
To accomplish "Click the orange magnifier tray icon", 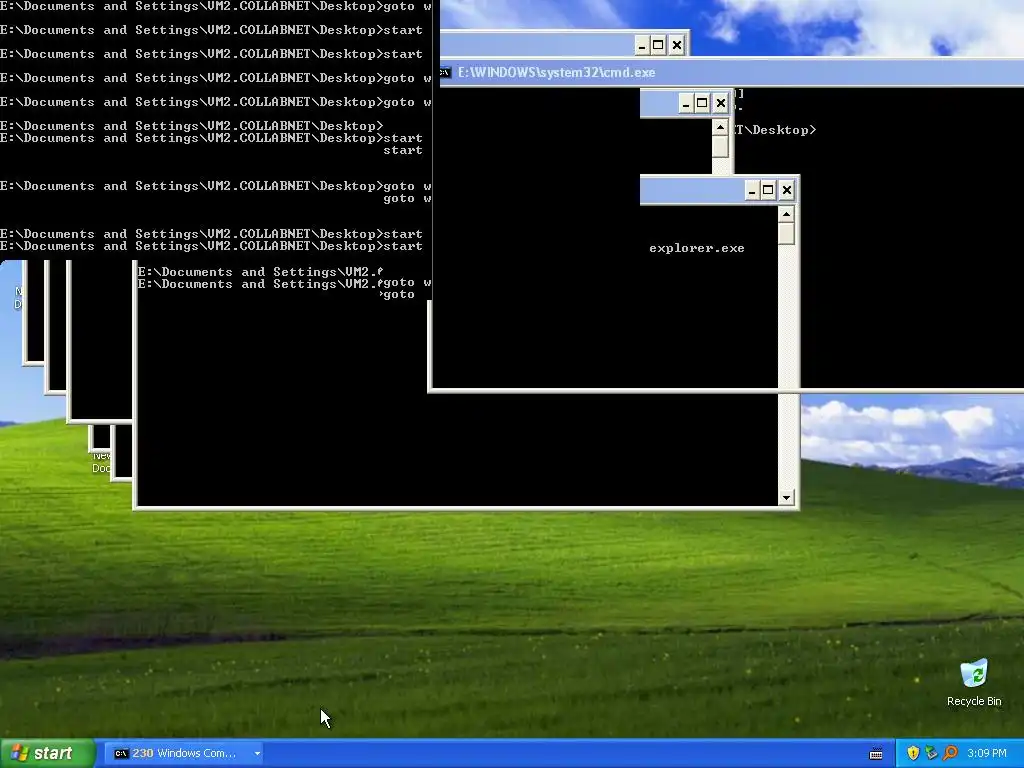I will pyautogui.click(x=950, y=753).
